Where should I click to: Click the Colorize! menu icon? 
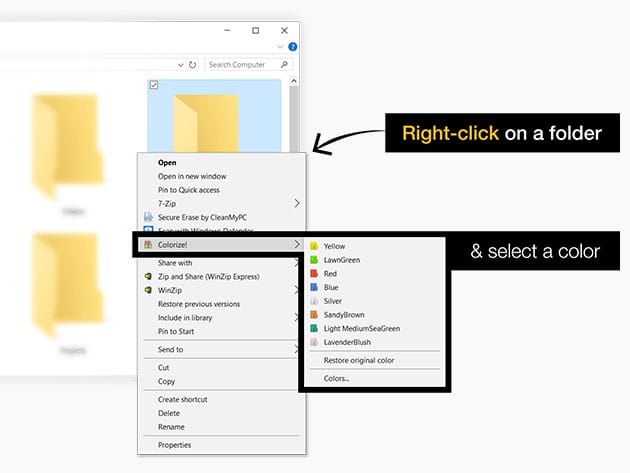pyautogui.click(x=148, y=244)
